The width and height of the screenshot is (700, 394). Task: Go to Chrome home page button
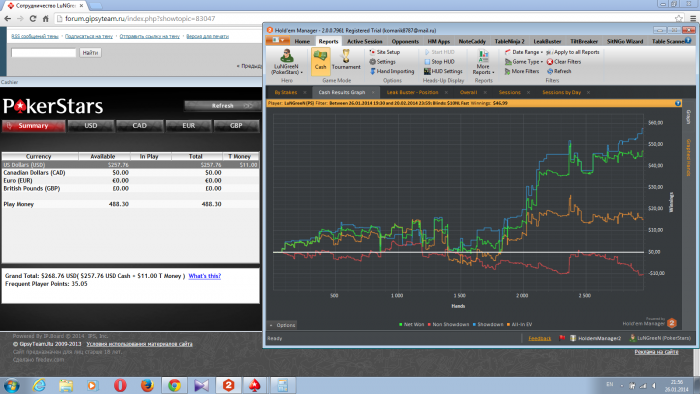coord(46,19)
